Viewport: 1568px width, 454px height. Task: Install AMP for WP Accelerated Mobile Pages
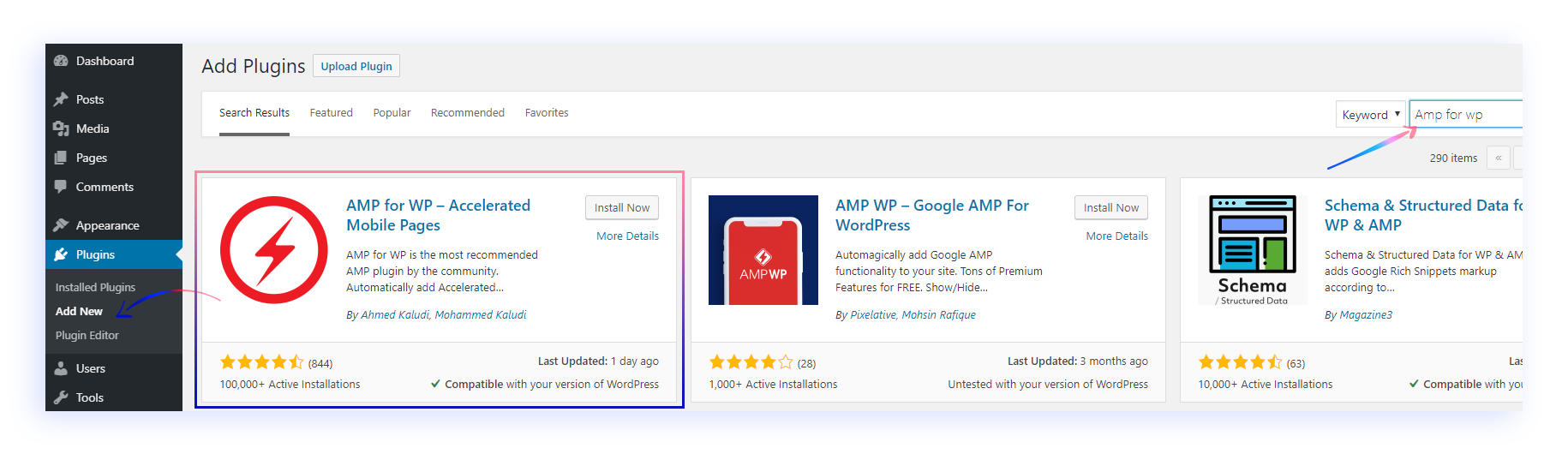[x=622, y=207]
